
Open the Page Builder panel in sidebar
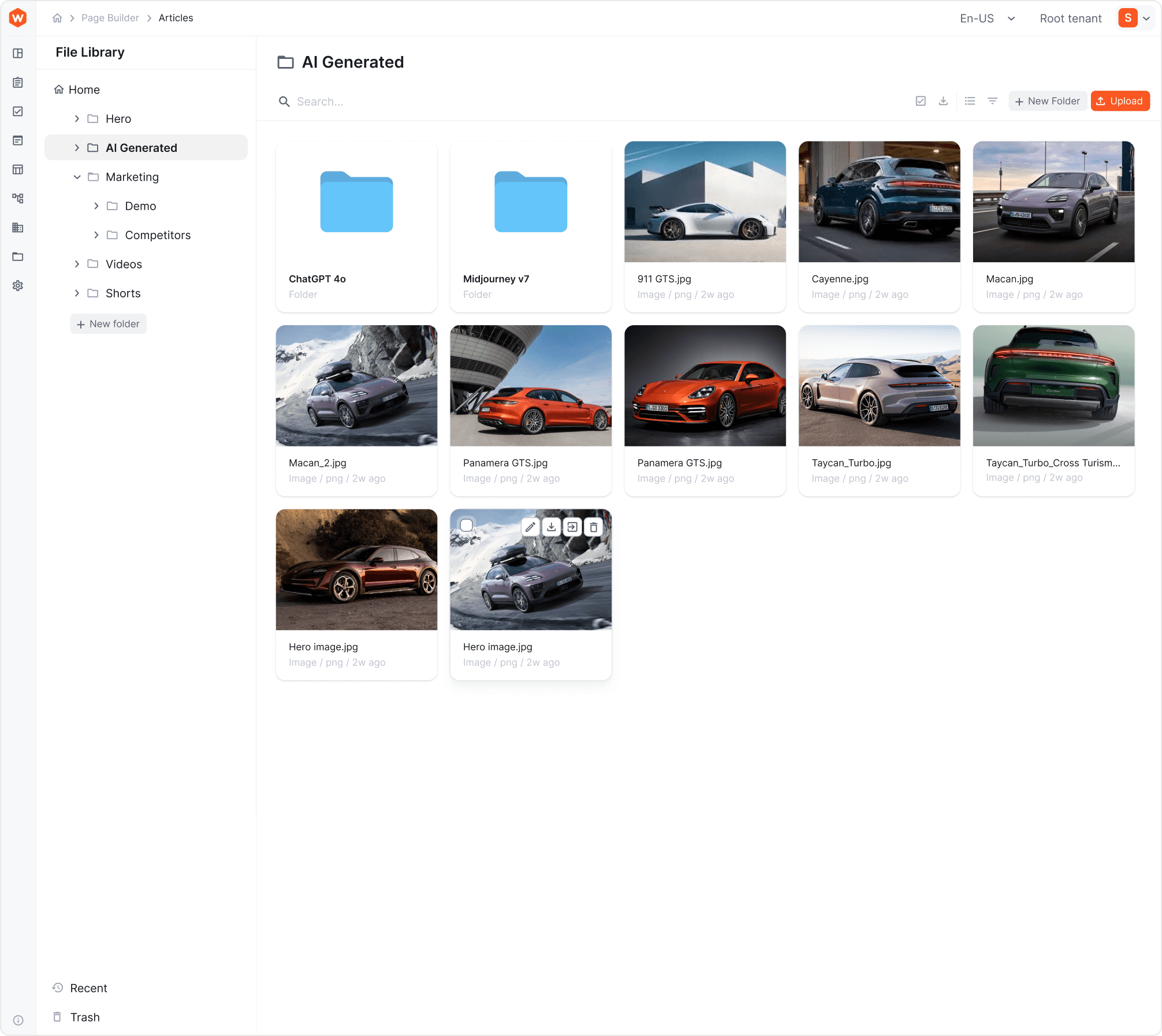[x=18, y=53]
